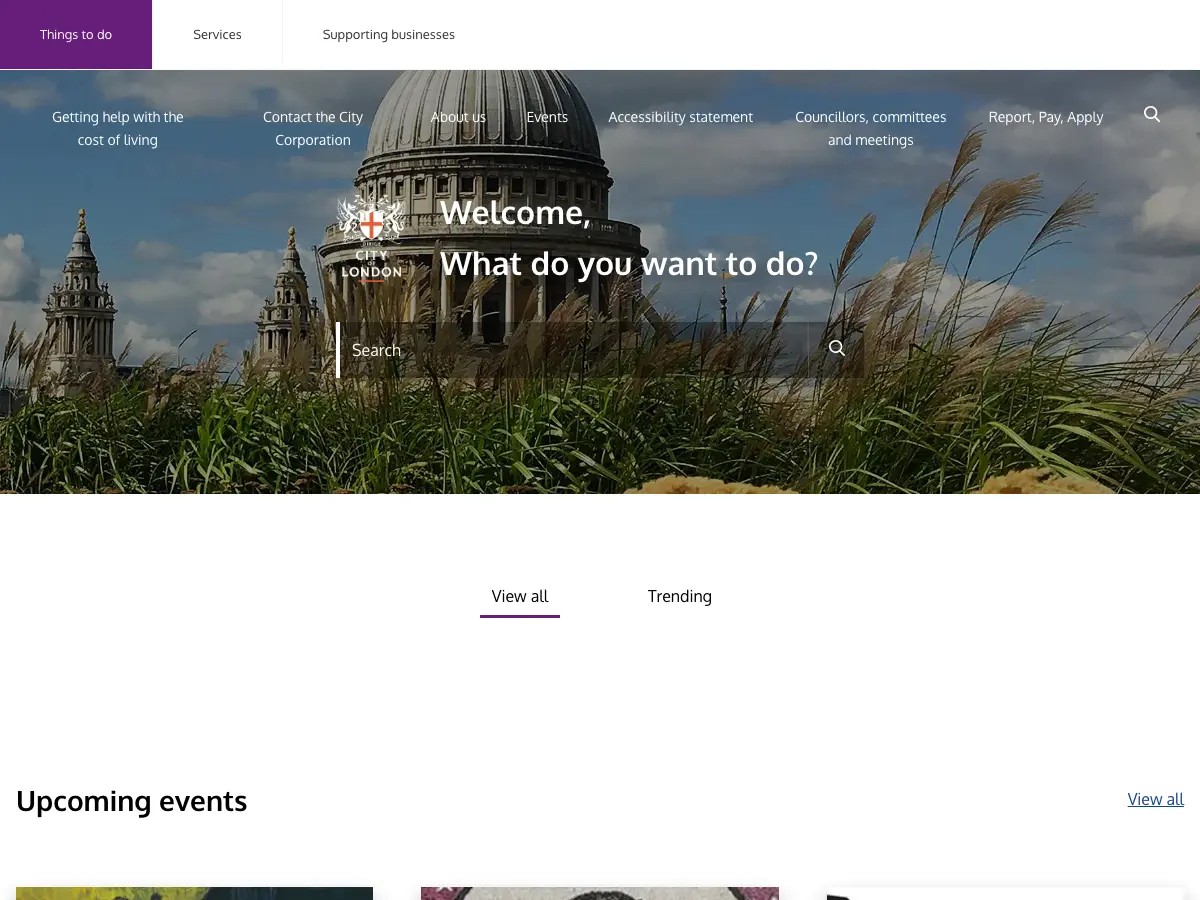Submit search with the hero magnifier button
Screen dimensions: 1200x900
[837, 349]
